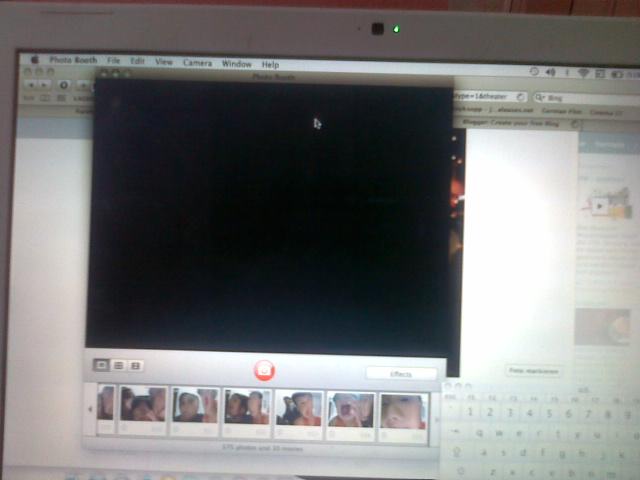Screen dimensions: 640x480
Task: Open the last close-up face thumbnail
Action: (x=404, y=417)
